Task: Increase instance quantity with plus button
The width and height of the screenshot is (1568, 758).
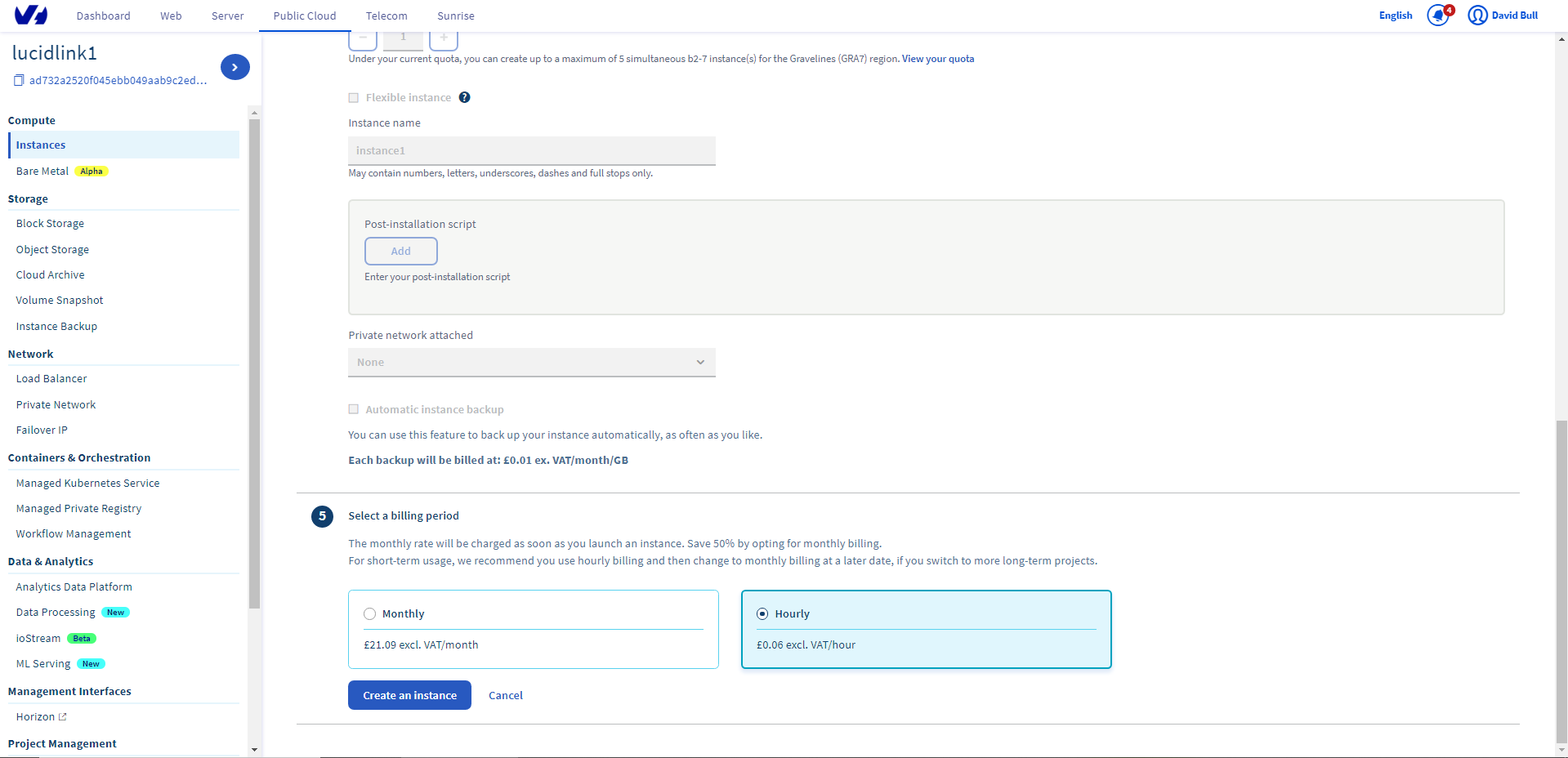Action: point(444,38)
